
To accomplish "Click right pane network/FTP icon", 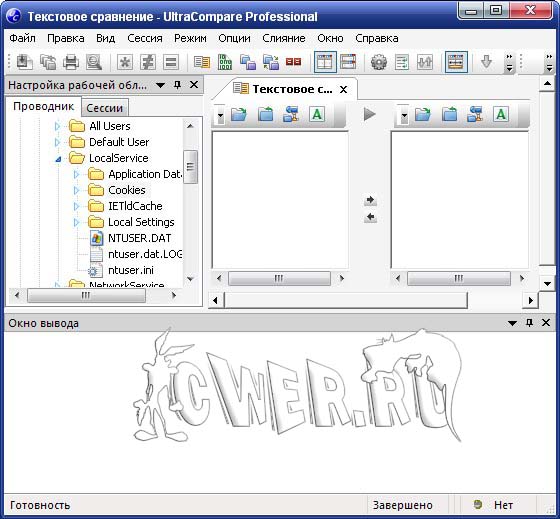I will pos(475,115).
